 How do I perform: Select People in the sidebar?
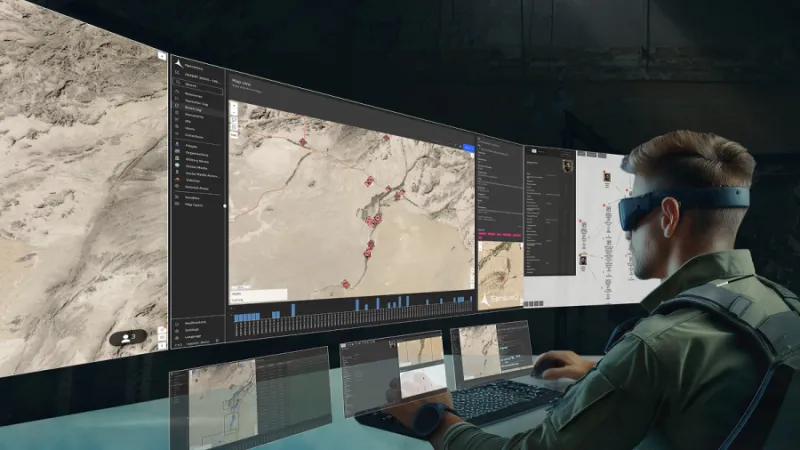pyautogui.click(x=192, y=146)
